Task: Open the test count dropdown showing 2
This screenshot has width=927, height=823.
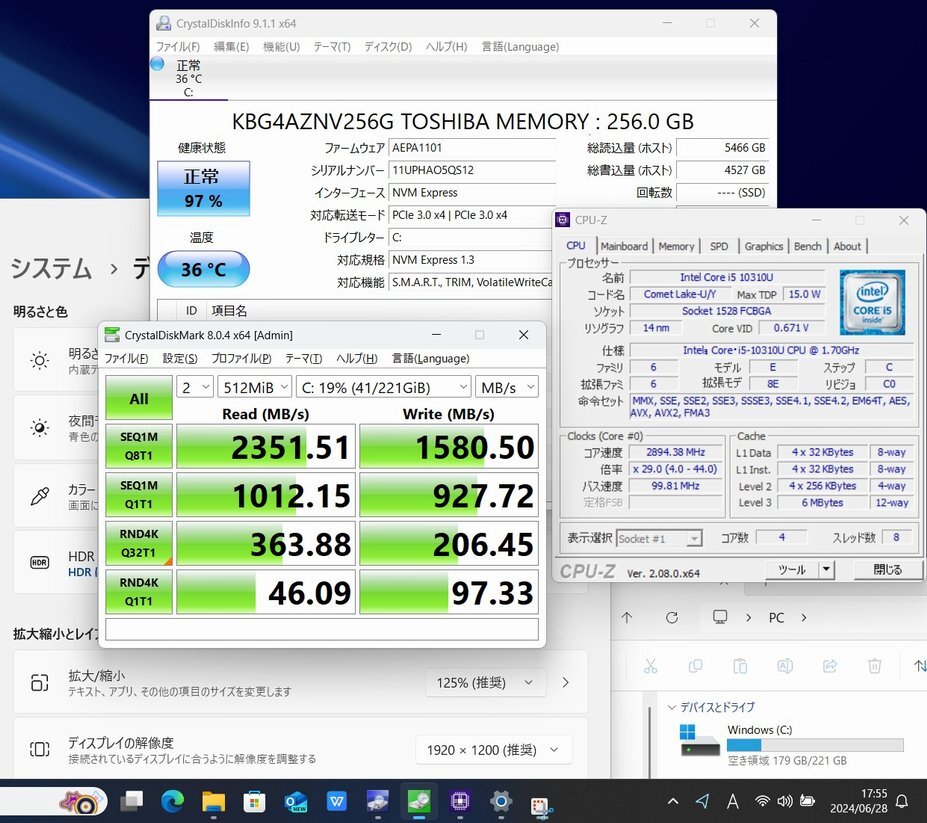Action: (x=195, y=387)
